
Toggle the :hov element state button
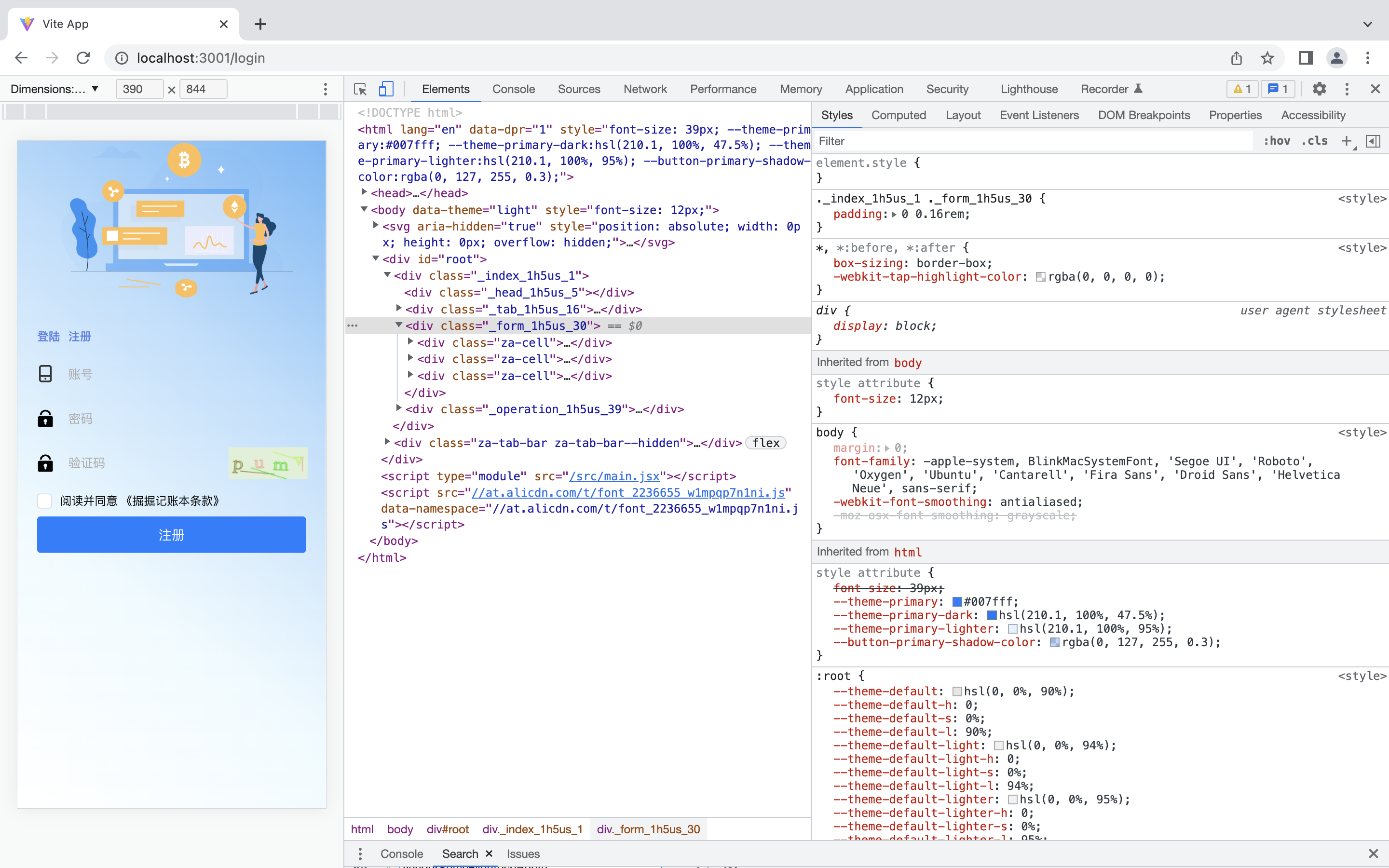[x=1277, y=141]
